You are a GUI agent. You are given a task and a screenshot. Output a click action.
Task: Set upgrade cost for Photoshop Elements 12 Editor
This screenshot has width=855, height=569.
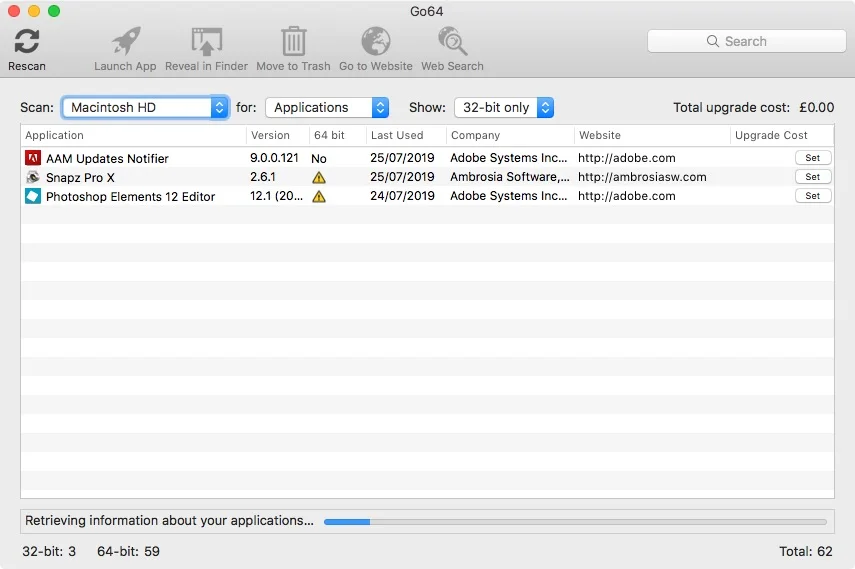812,196
